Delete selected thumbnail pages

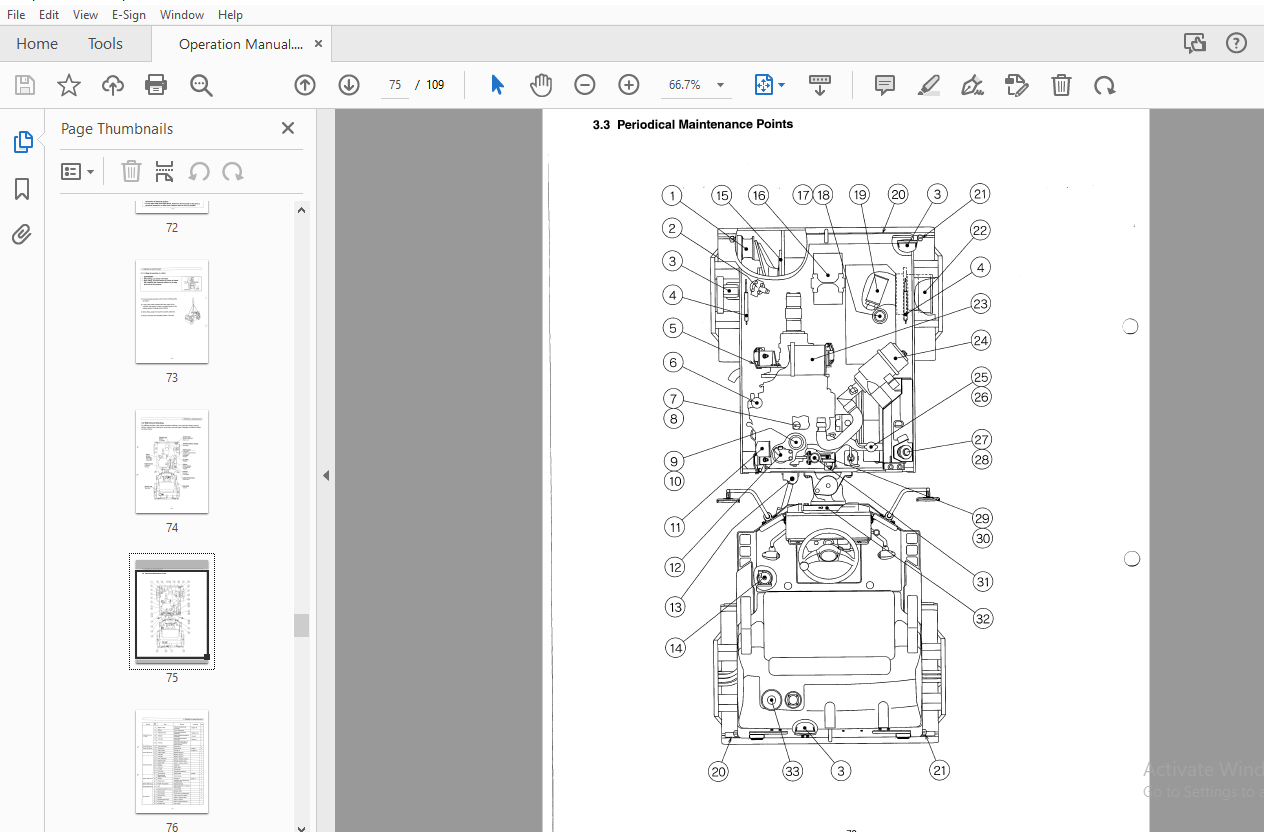click(131, 172)
